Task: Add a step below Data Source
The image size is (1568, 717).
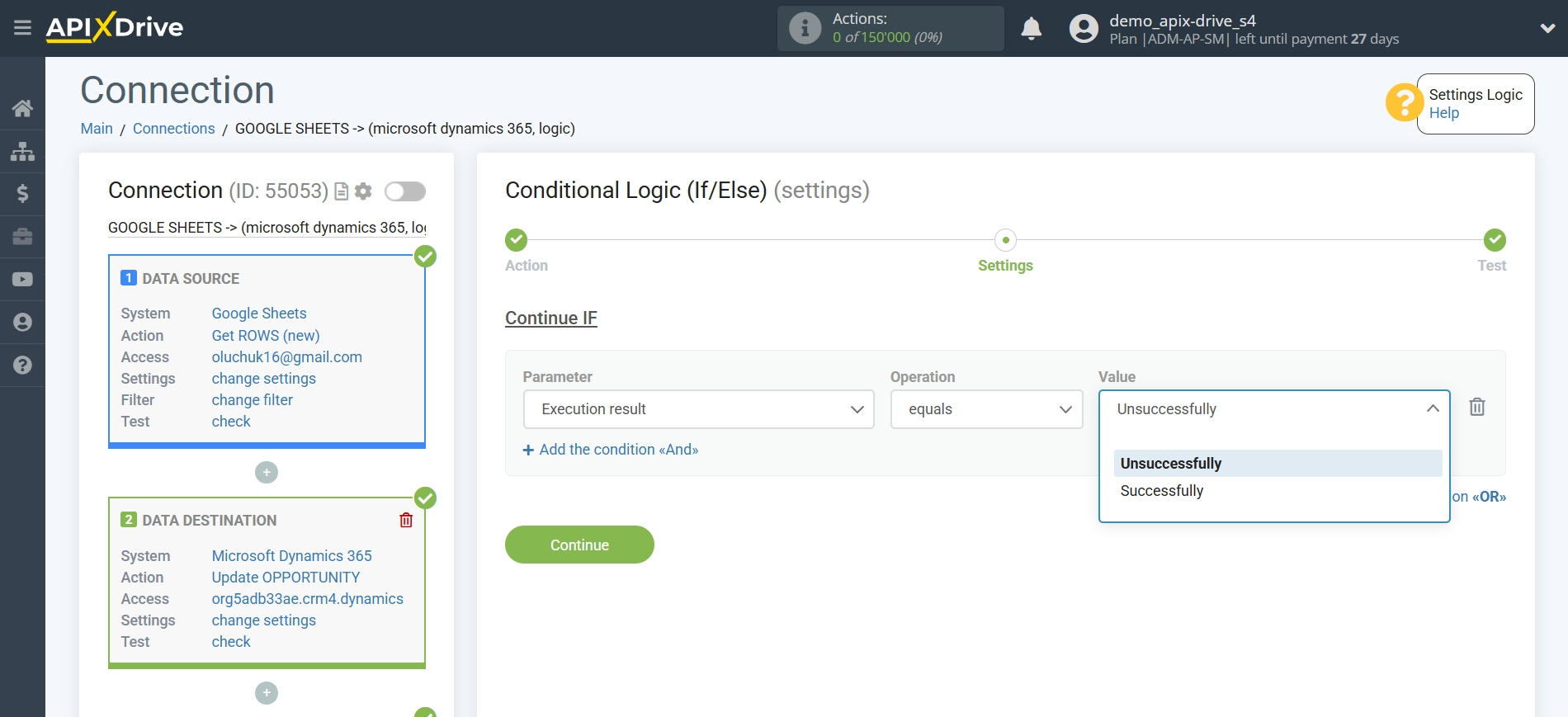Action: [x=267, y=473]
